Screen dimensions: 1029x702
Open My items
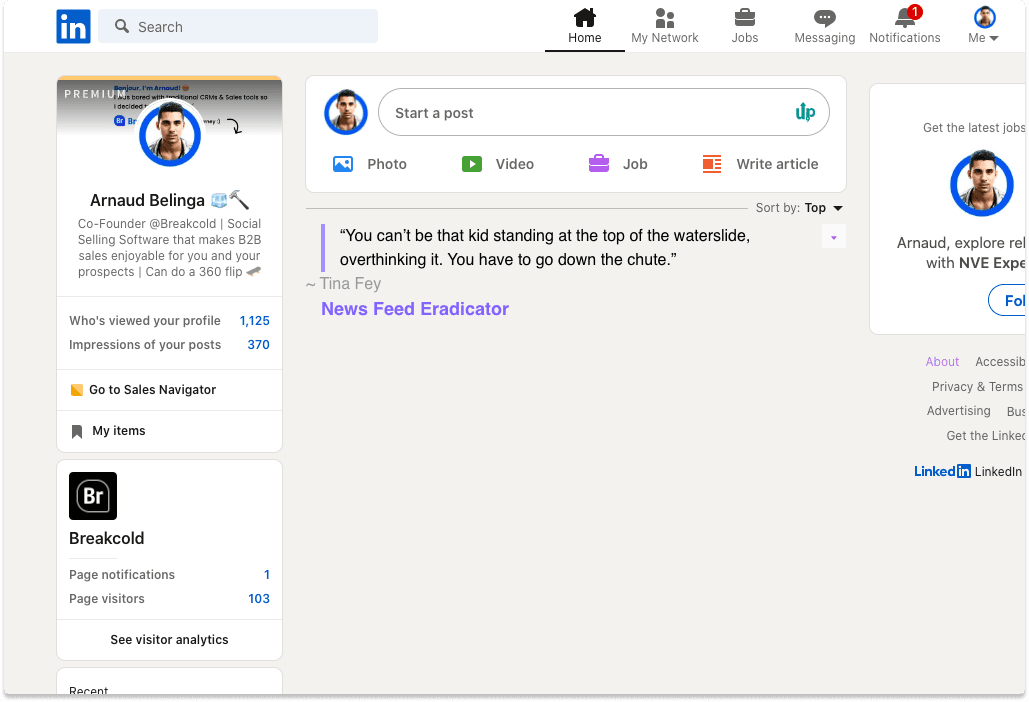[x=119, y=431]
